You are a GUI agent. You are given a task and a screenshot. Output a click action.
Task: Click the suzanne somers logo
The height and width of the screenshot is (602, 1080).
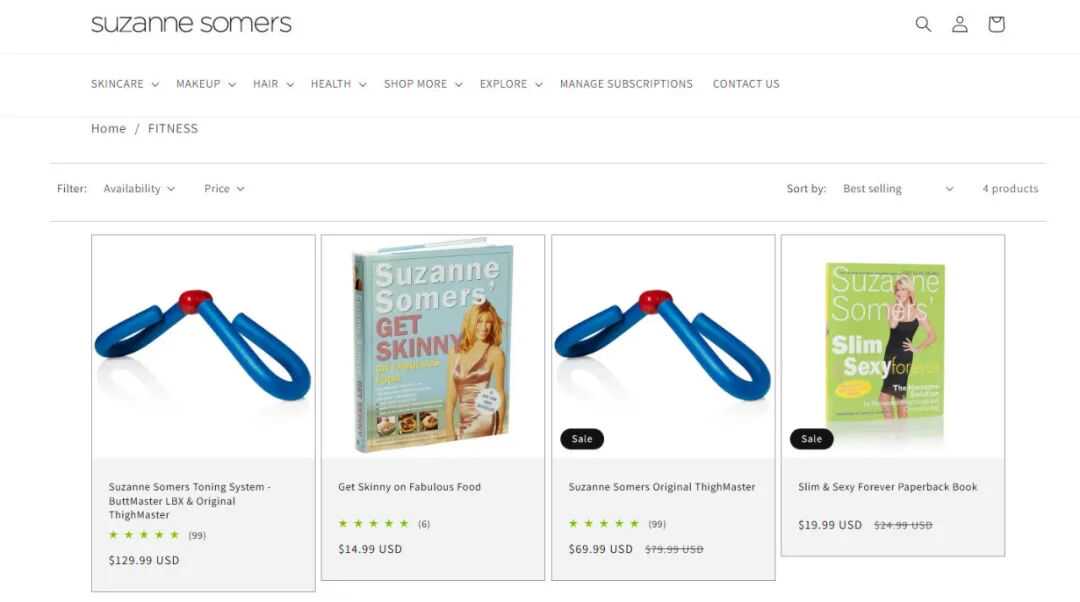191,23
